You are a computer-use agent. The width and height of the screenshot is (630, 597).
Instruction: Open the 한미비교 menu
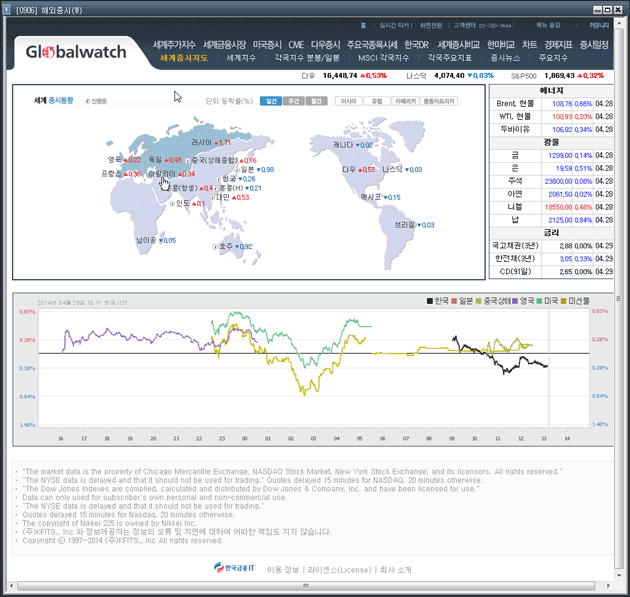(501, 45)
